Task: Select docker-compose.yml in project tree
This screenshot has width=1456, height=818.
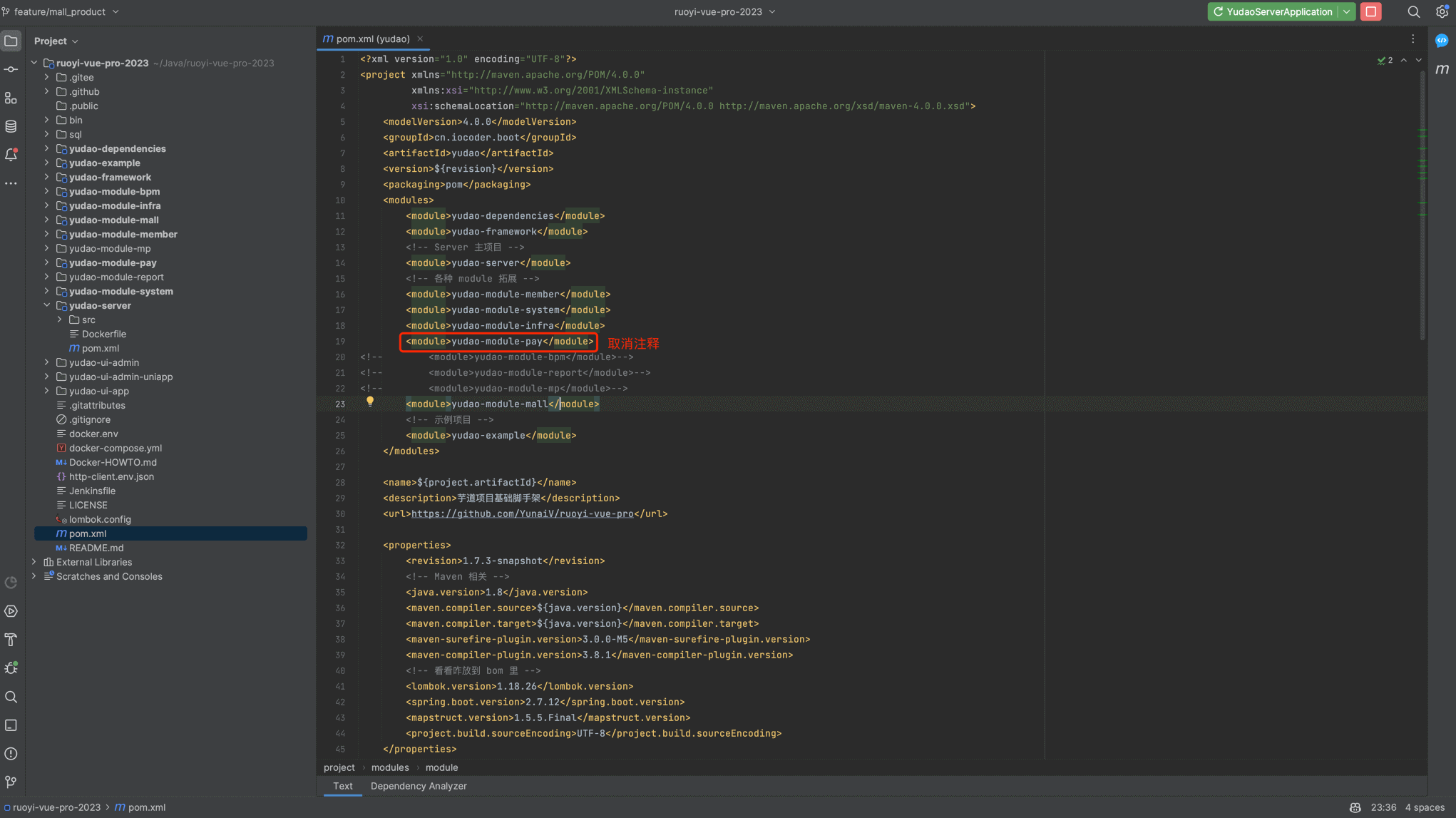Action: 115,448
